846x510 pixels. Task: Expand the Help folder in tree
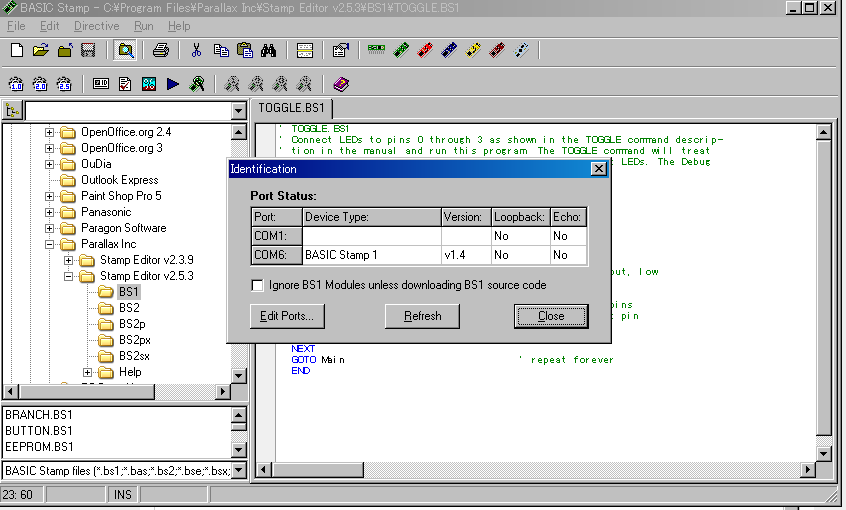tap(87, 372)
